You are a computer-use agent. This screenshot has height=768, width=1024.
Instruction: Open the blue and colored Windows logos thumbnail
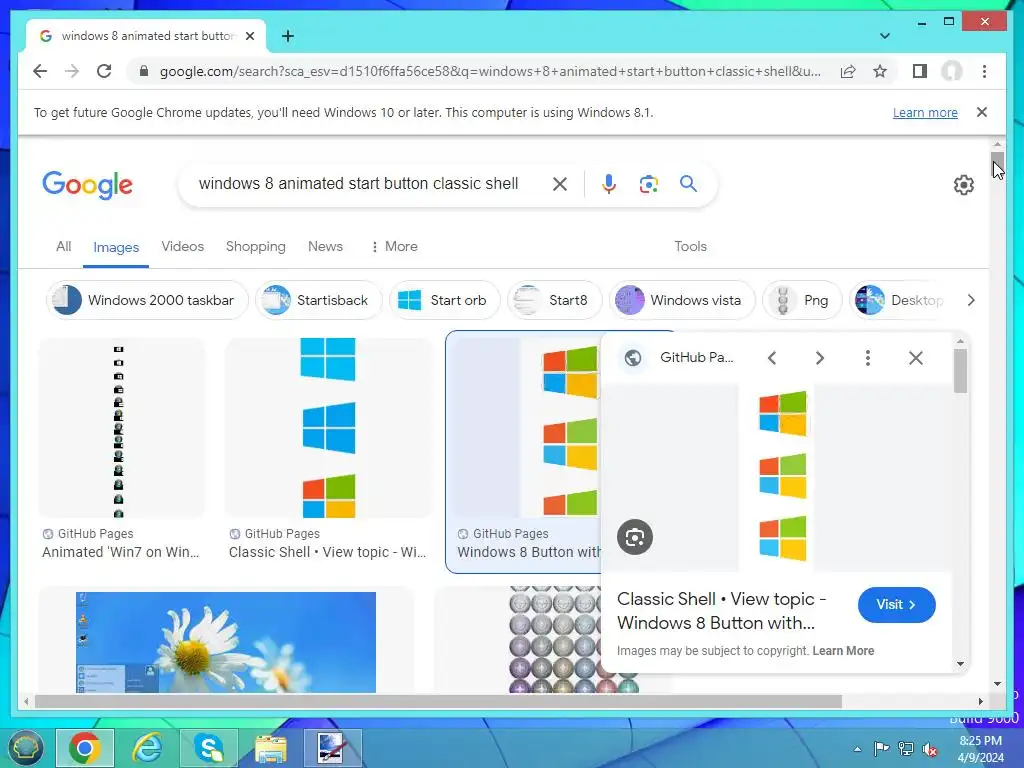[x=328, y=428]
